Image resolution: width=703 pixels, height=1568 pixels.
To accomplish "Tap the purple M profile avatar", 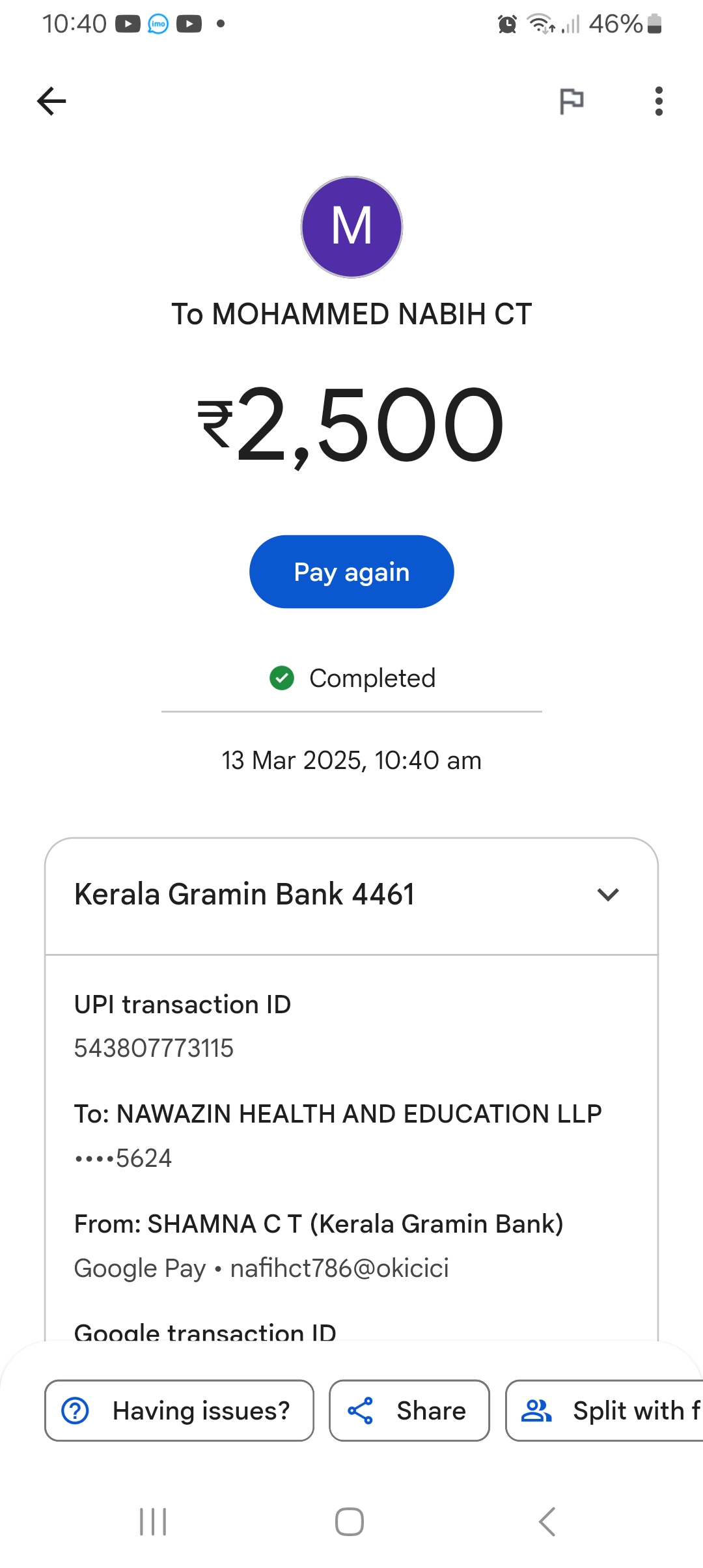I will pyautogui.click(x=351, y=227).
